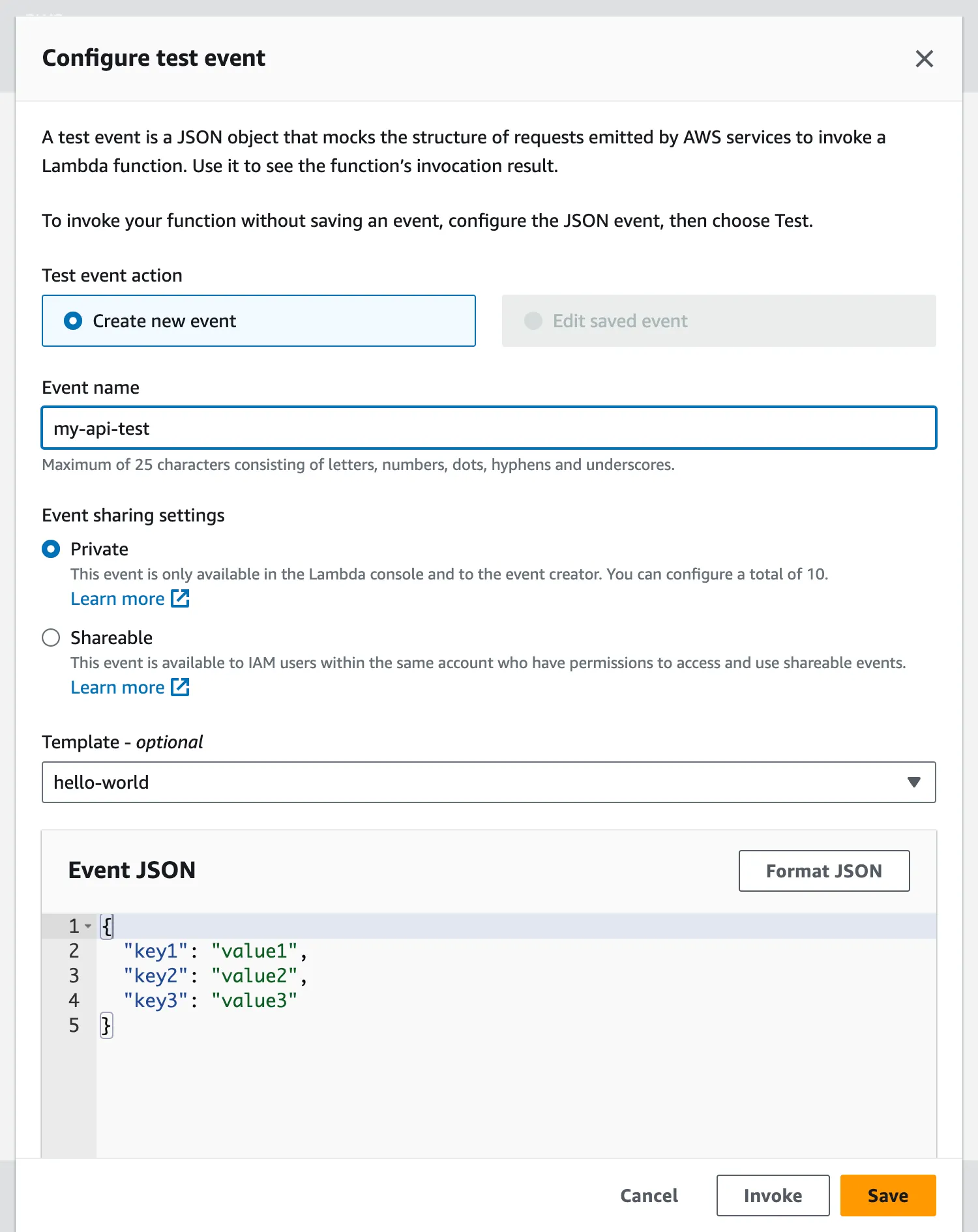Open Learn more link under Private
Viewport: 978px width, 1232px height.
click(117, 599)
